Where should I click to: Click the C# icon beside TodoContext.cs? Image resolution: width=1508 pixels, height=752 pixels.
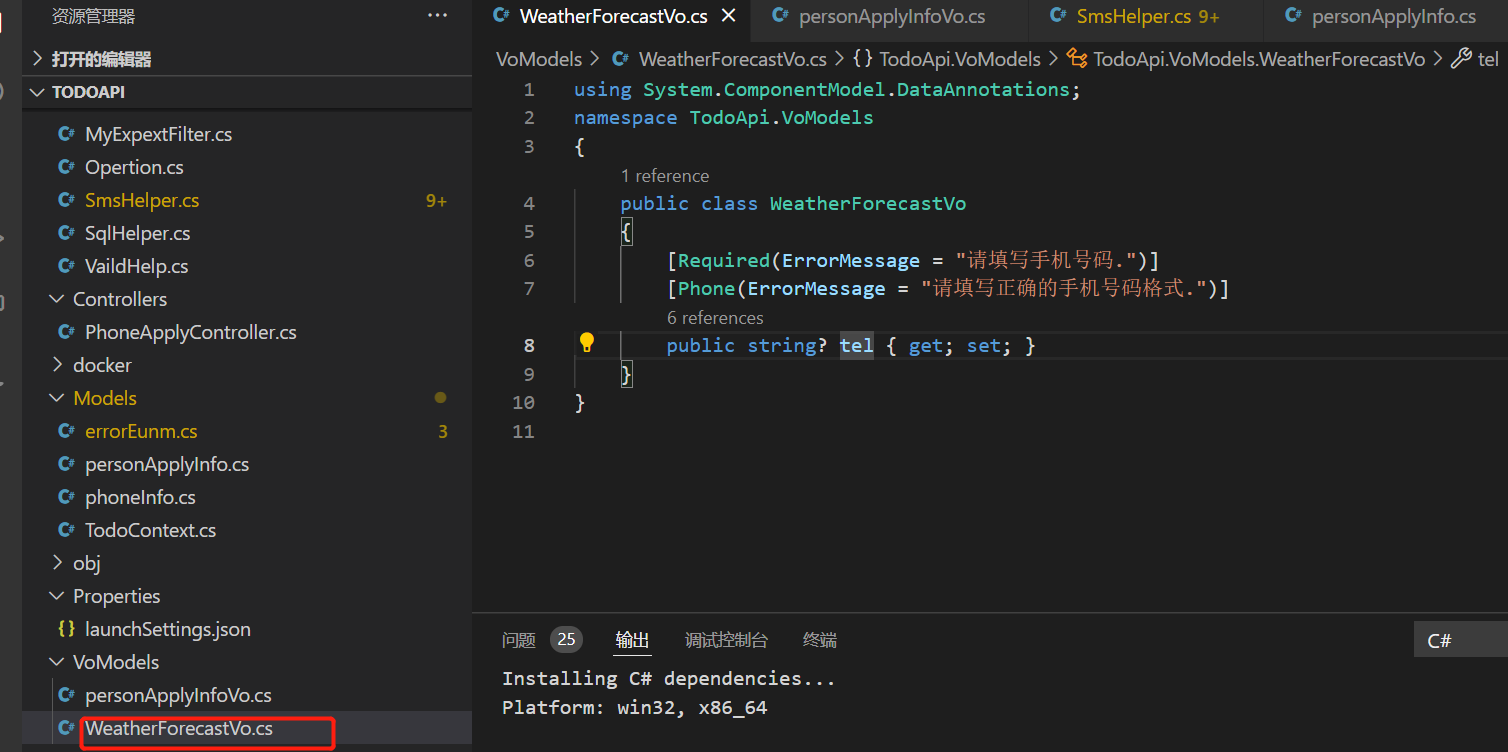pos(66,530)
